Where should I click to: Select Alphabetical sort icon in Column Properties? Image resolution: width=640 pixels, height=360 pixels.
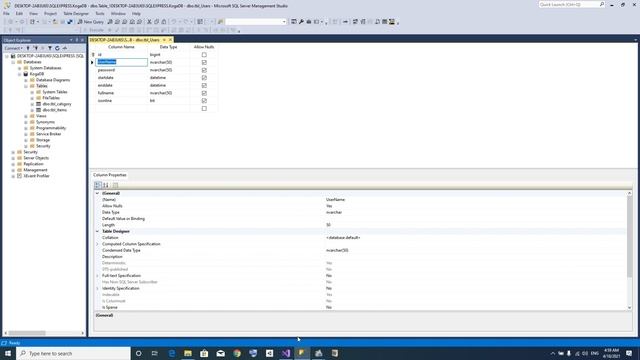[x=106, y=185]
